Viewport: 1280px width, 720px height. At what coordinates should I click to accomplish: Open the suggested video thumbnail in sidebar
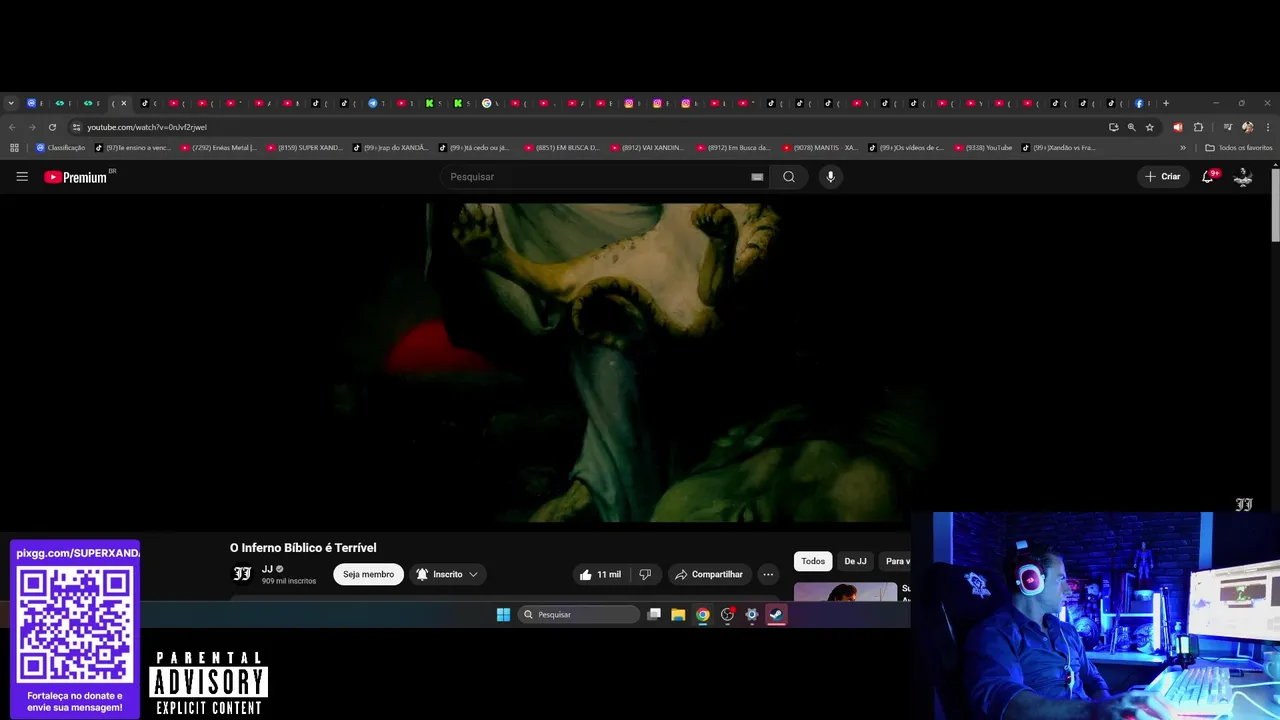pos(846,592)
